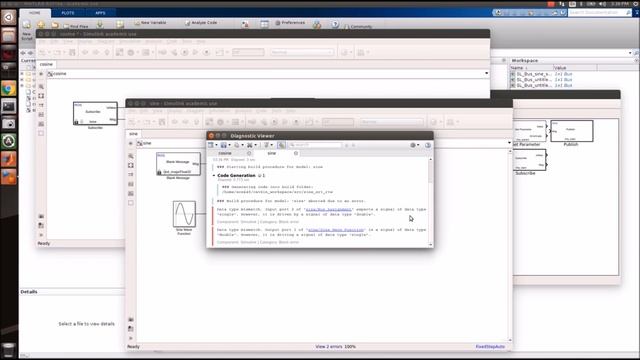Click Analyze Code in MATLAB toolstrip
The image size is (640, 360).
(201, 23)
